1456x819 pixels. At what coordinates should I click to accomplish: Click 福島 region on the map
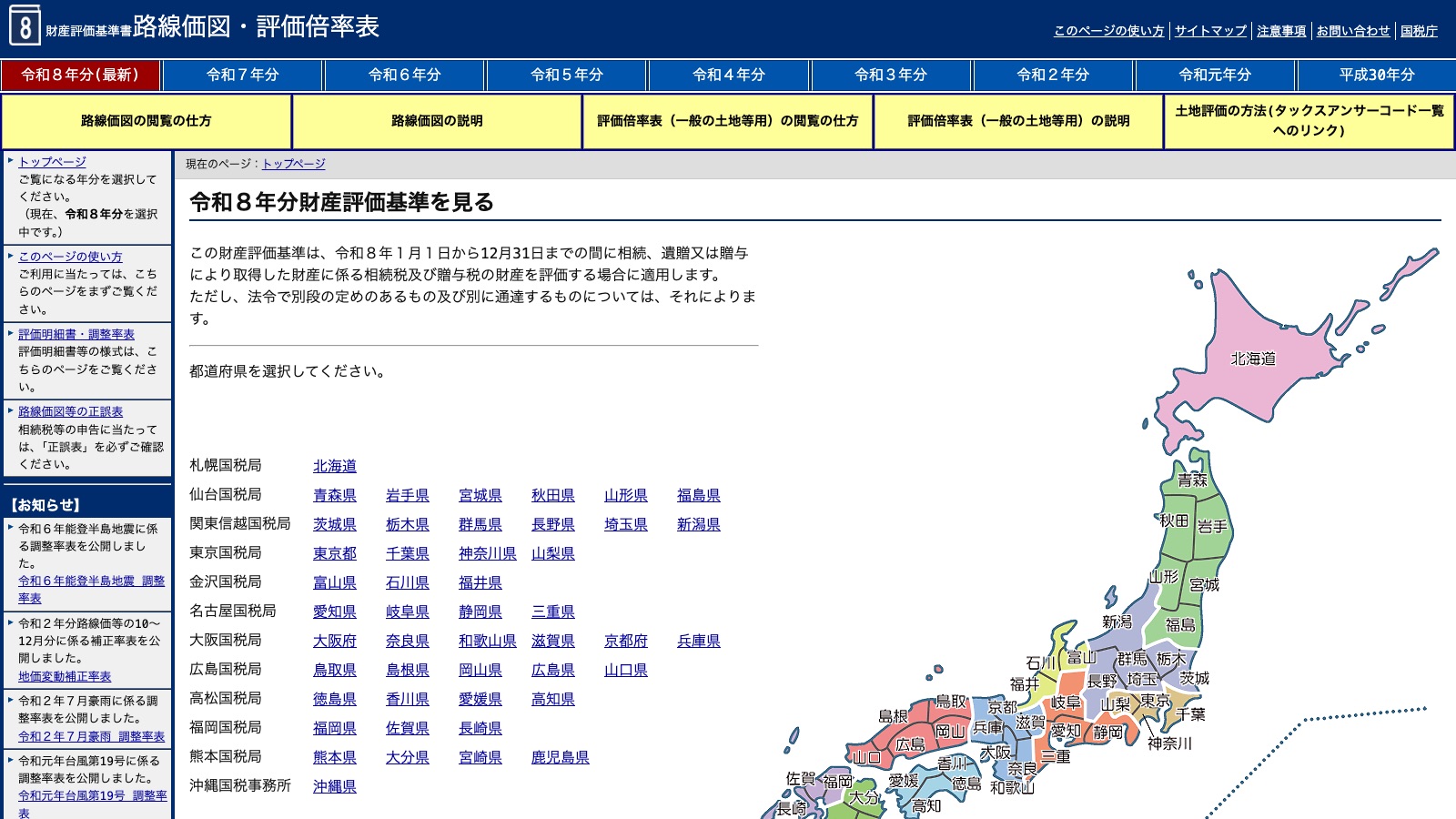pyautogui.click(x=1180, y=624)
